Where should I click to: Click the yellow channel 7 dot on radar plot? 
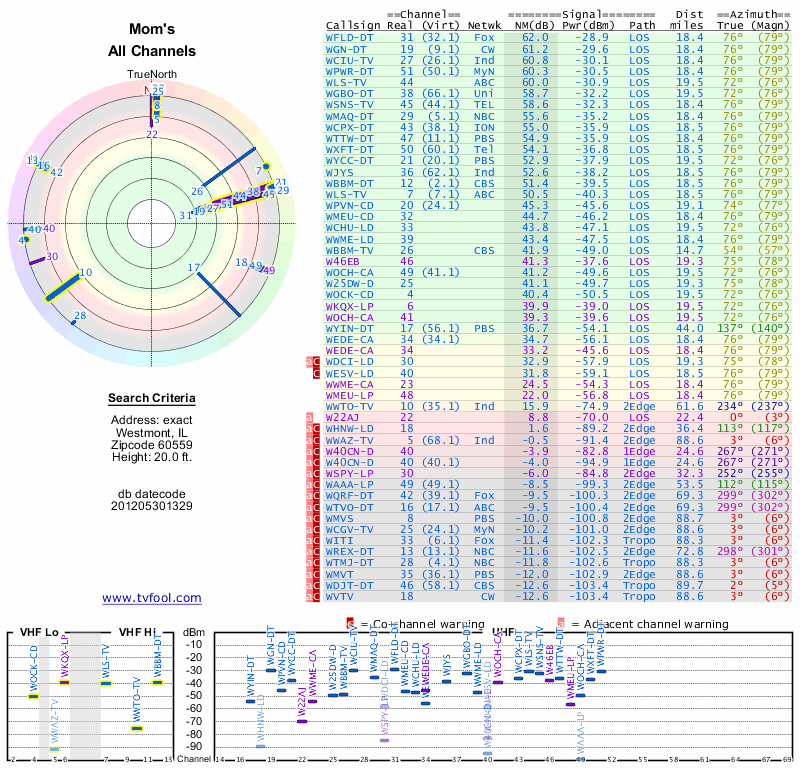[266, 166]
